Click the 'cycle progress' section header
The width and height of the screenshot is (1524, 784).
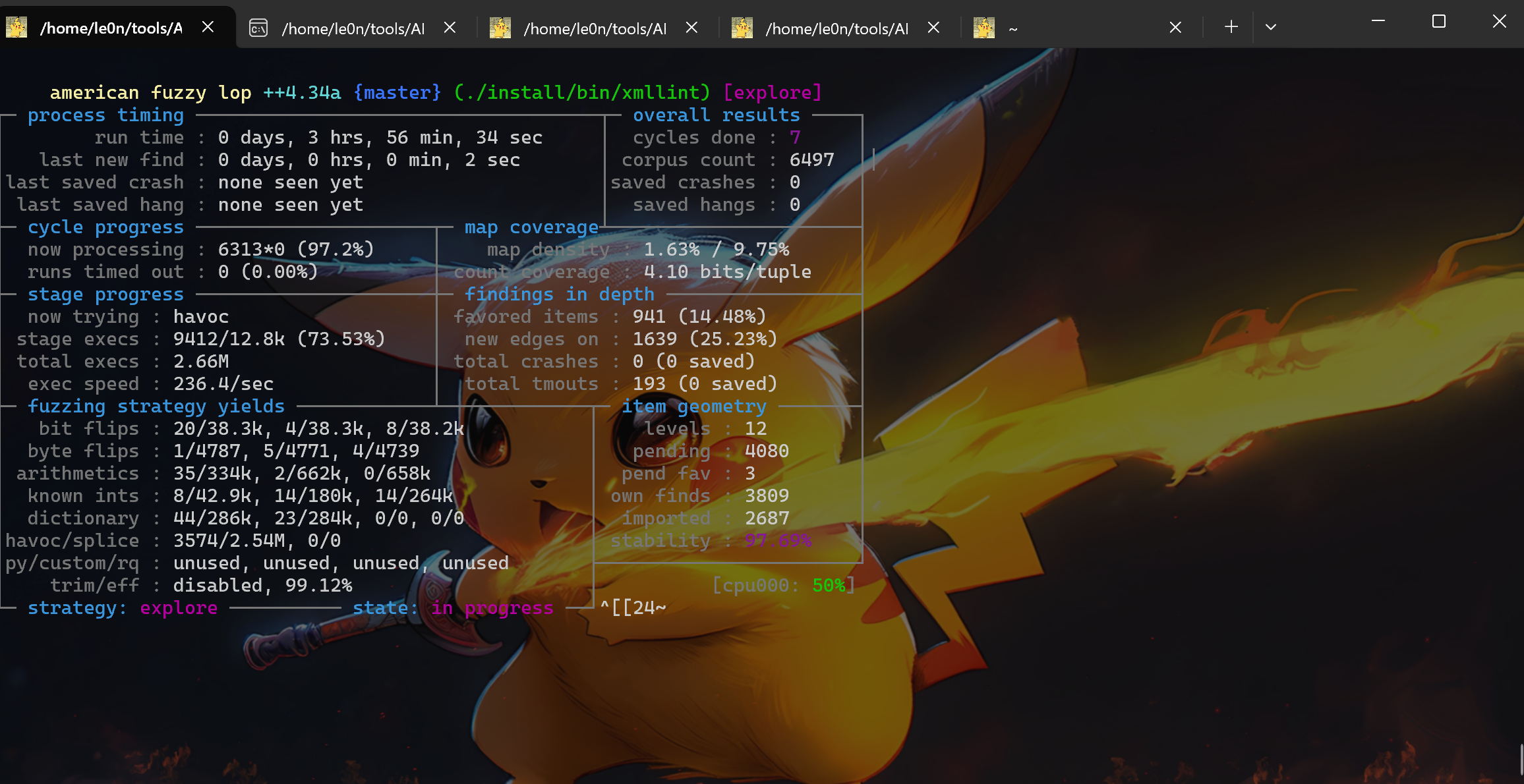106,227
